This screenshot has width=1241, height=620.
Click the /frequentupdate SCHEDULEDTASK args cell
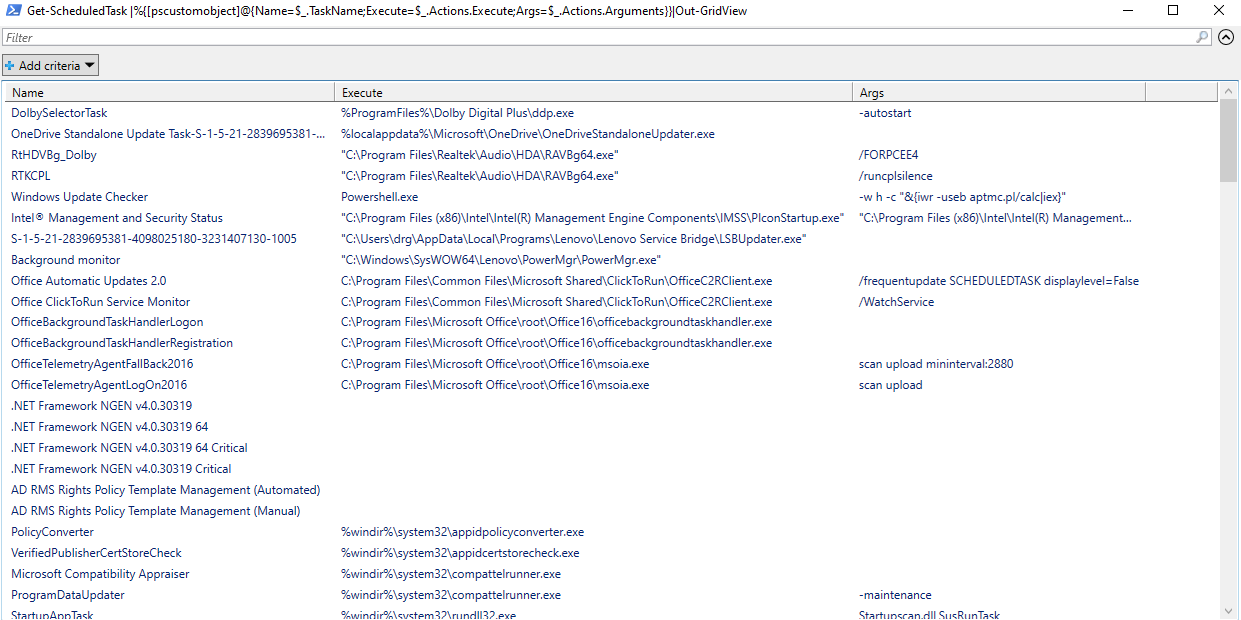999,281
